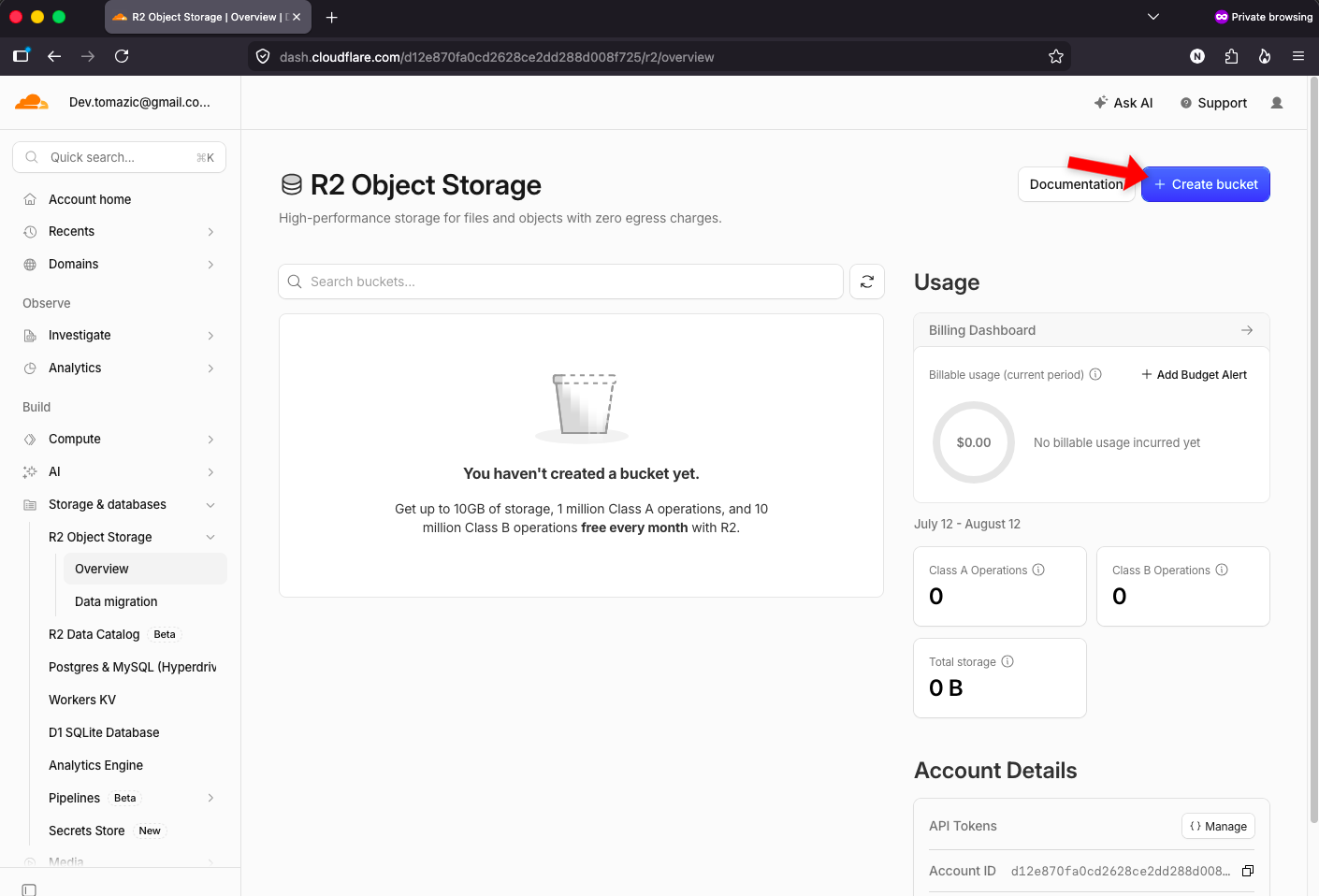Image resolution: width=1319 pixels, height=896 pixels.
Task: Click Add Budget Alert
Action: [x=1194, y=374]
